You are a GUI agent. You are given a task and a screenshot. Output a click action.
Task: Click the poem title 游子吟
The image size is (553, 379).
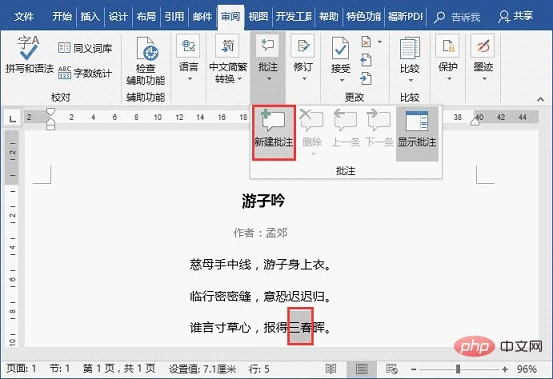(263, 201)
